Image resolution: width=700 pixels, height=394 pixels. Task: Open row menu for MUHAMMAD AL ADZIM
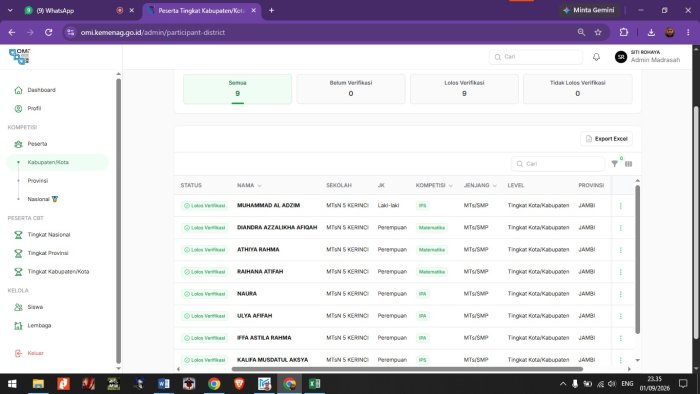point(621,206)
